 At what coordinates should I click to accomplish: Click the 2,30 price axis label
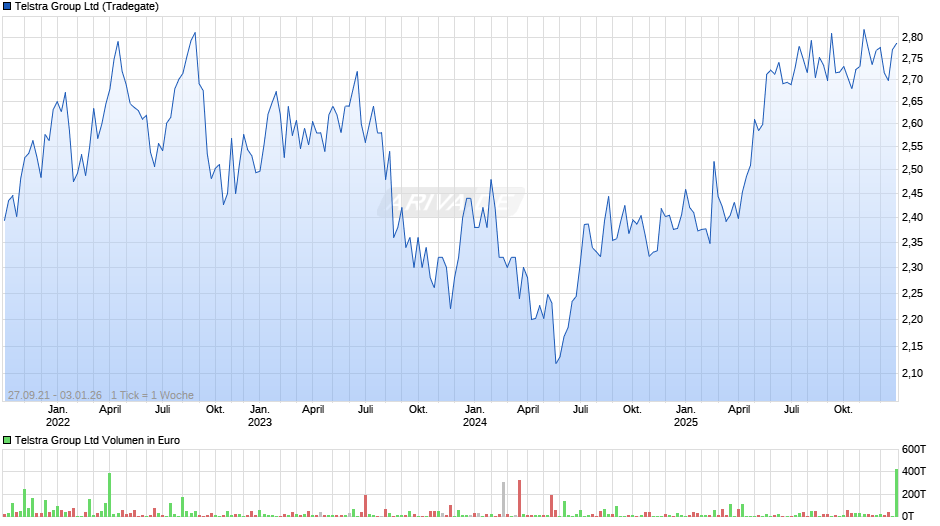pyautogui.click(x=912, y=267)
